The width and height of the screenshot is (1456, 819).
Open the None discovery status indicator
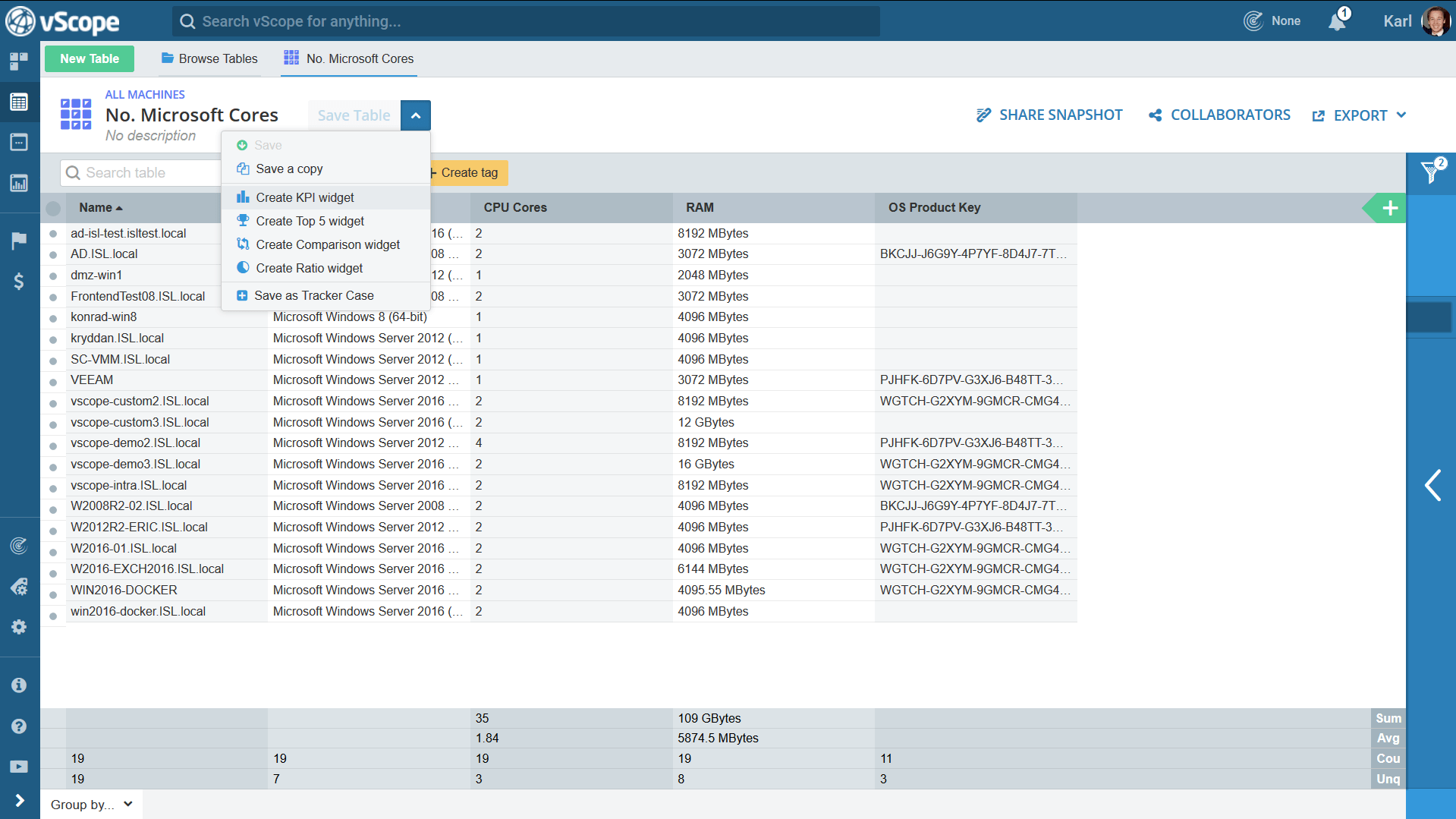(1272, 21)
